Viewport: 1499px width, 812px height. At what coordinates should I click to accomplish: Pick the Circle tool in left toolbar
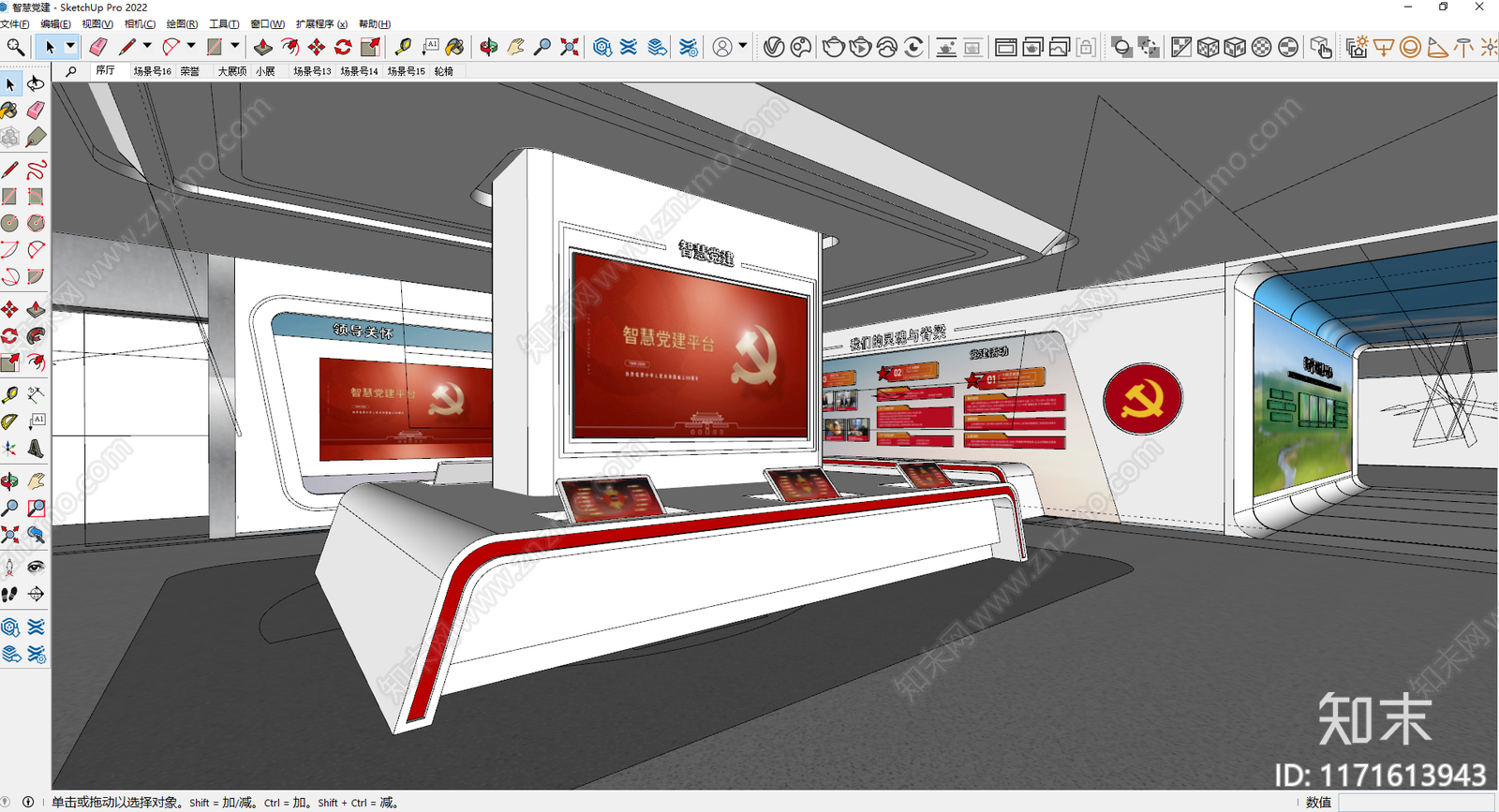(9, 223)
